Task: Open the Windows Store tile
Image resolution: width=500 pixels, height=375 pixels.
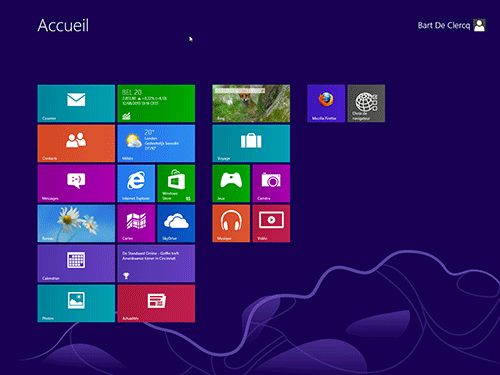Action: coord(176,183)
